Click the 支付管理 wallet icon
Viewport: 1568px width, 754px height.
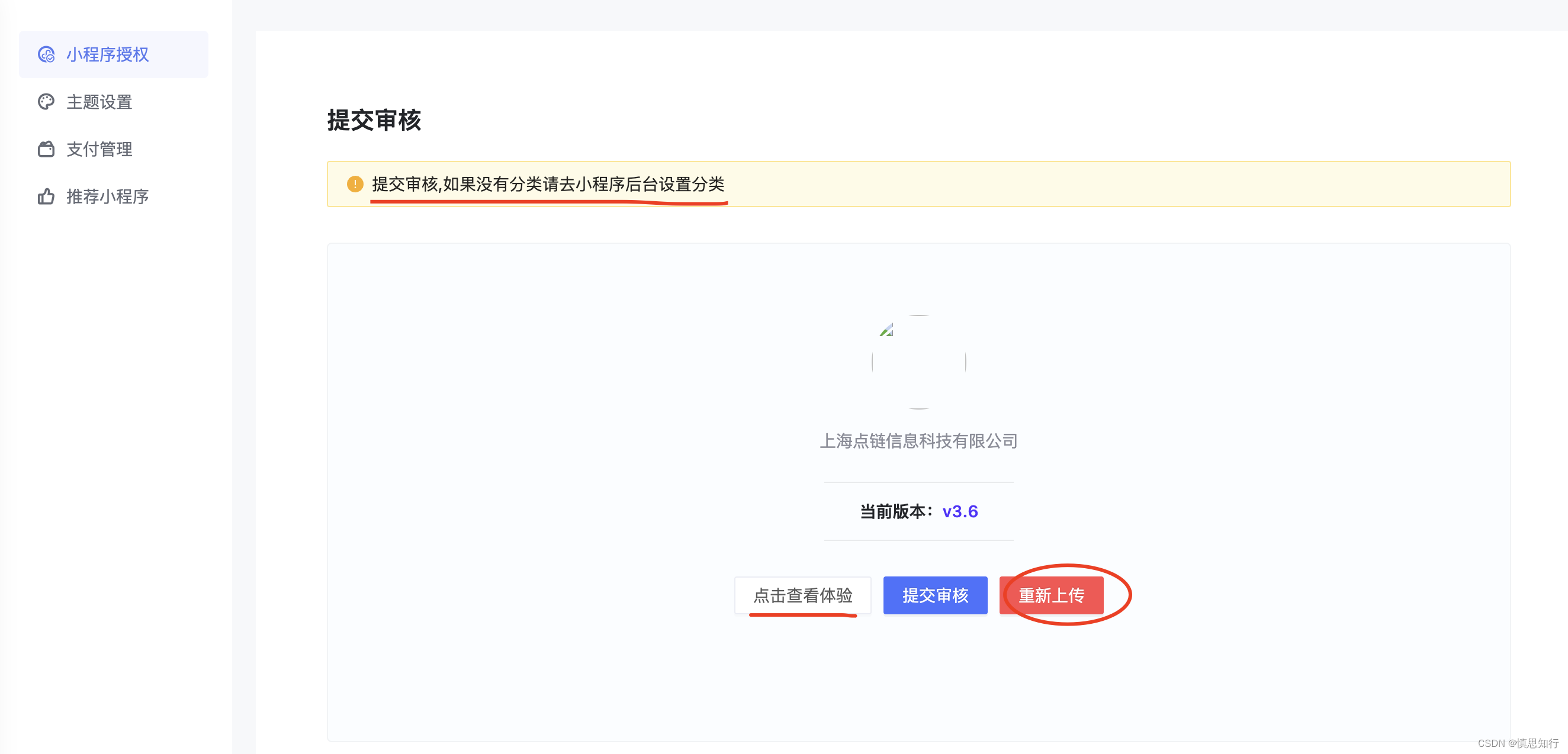point(46,149)
